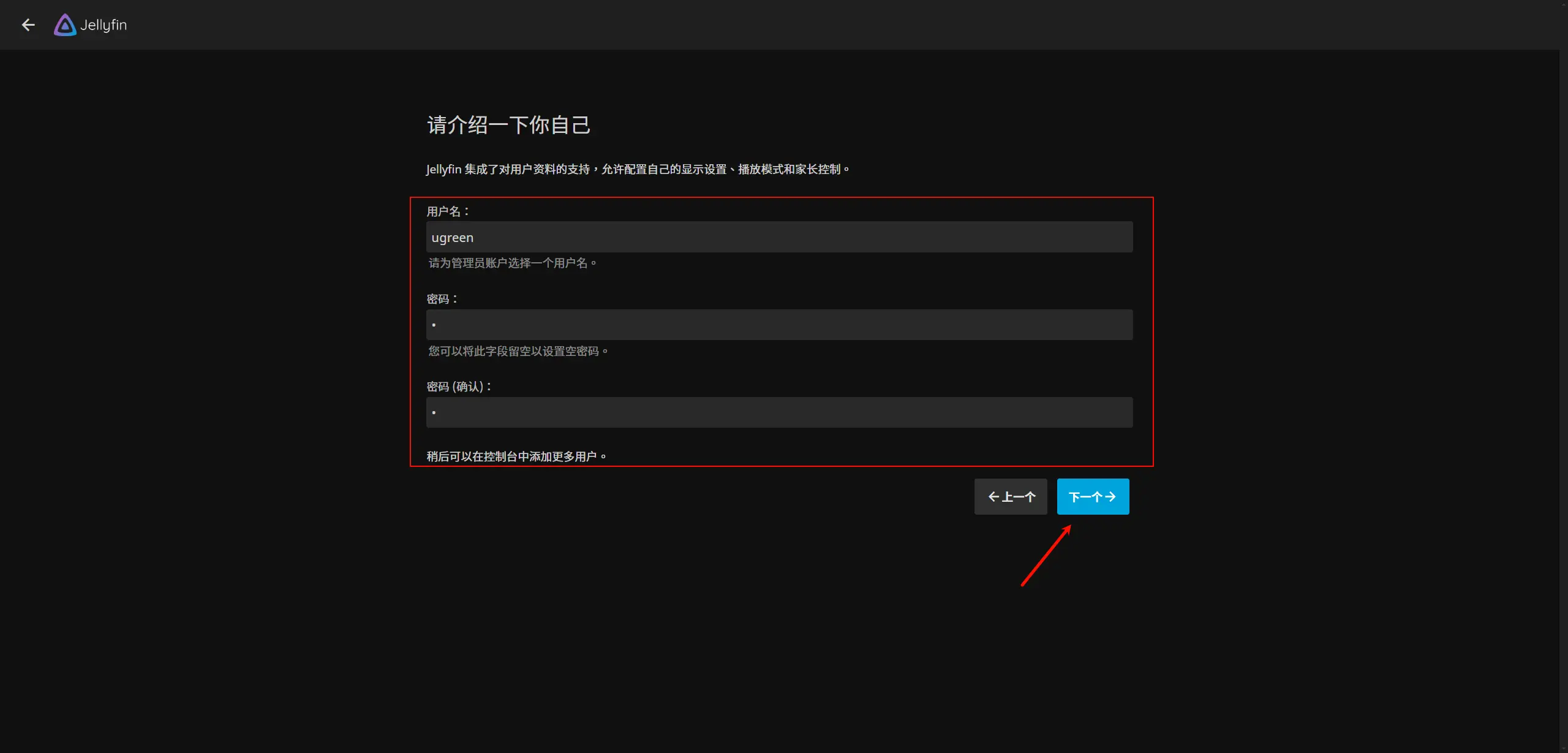The image size is (1568, 753).
Task: Click the note about adding more users
Action: [x=516, y=456]
